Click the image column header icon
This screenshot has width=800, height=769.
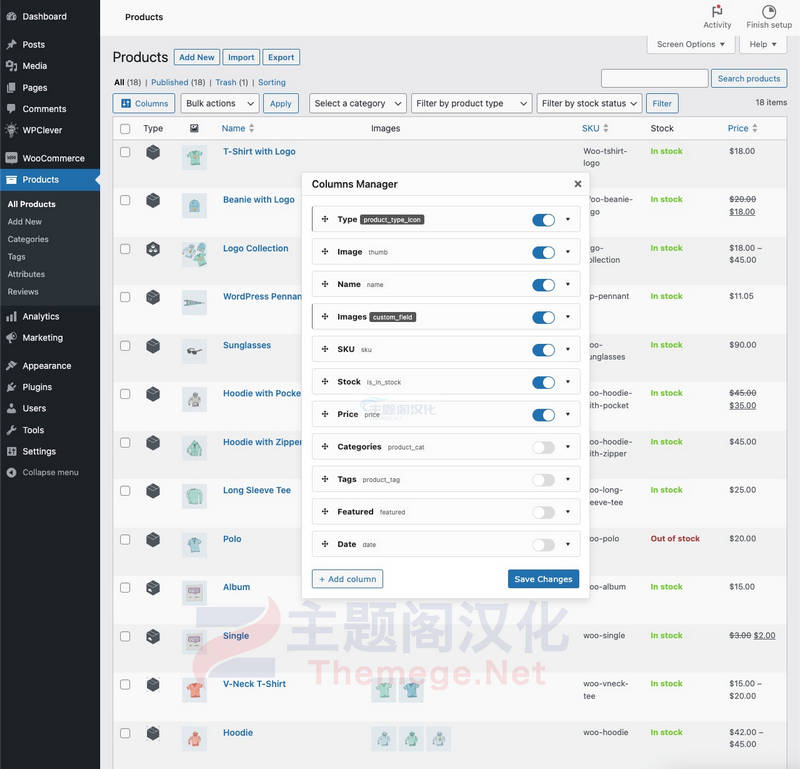[194, 128]
